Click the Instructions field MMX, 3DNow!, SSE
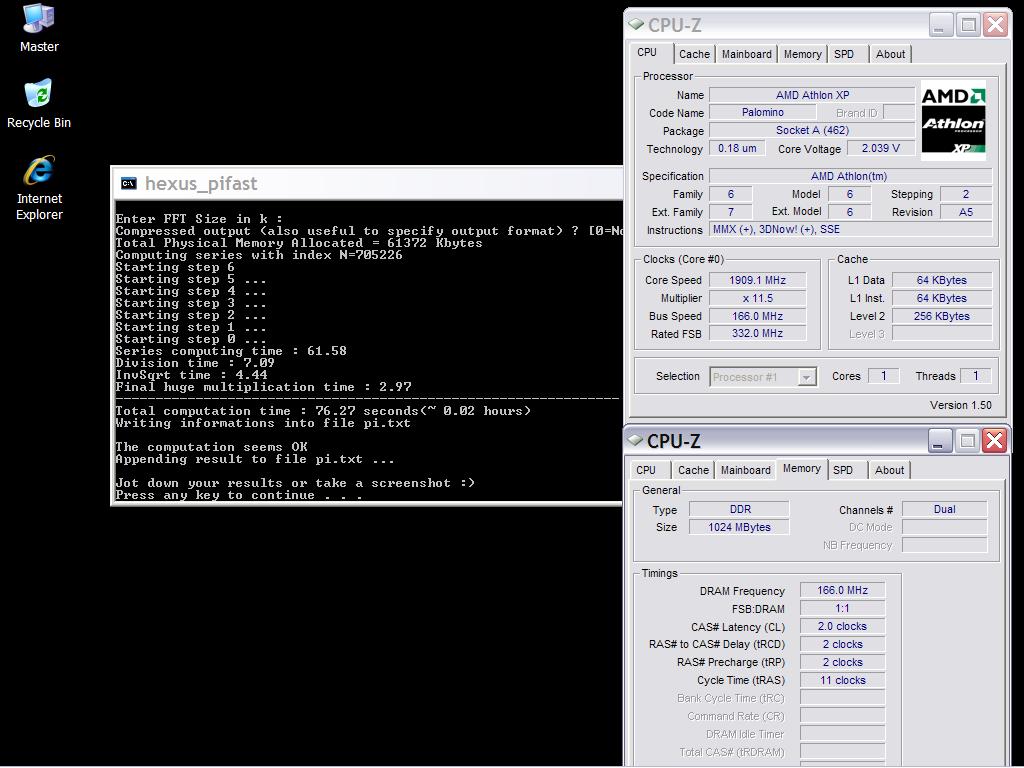1024x768 pixels. coord(850,229)
